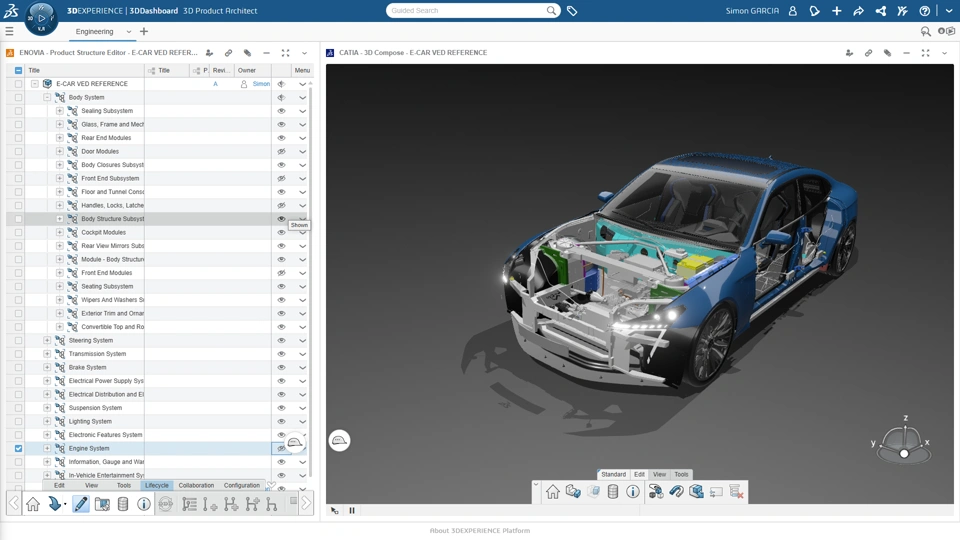Toggle visibility eye for Door Modules
The image size is (960, 540).
click(x=281, y=151)
